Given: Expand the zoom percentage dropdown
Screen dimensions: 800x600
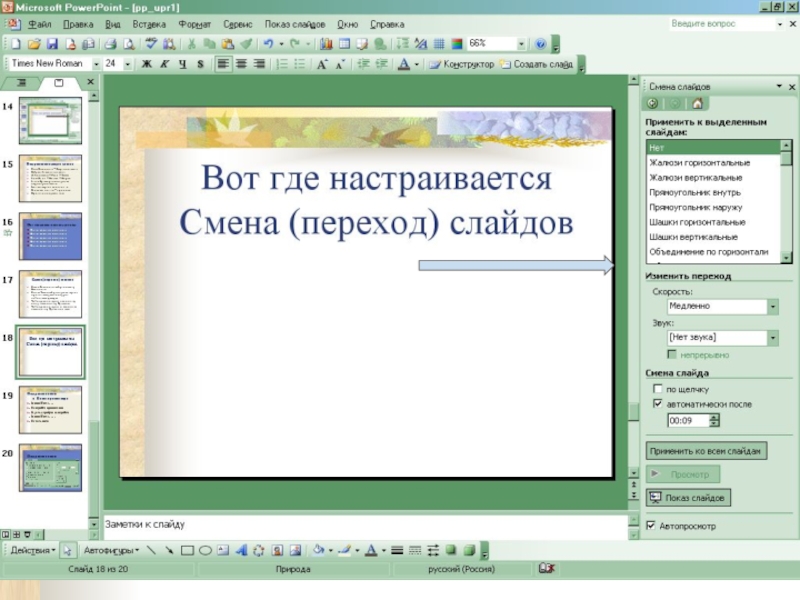Looking at the screenshot, I should (x=521, y=44).
